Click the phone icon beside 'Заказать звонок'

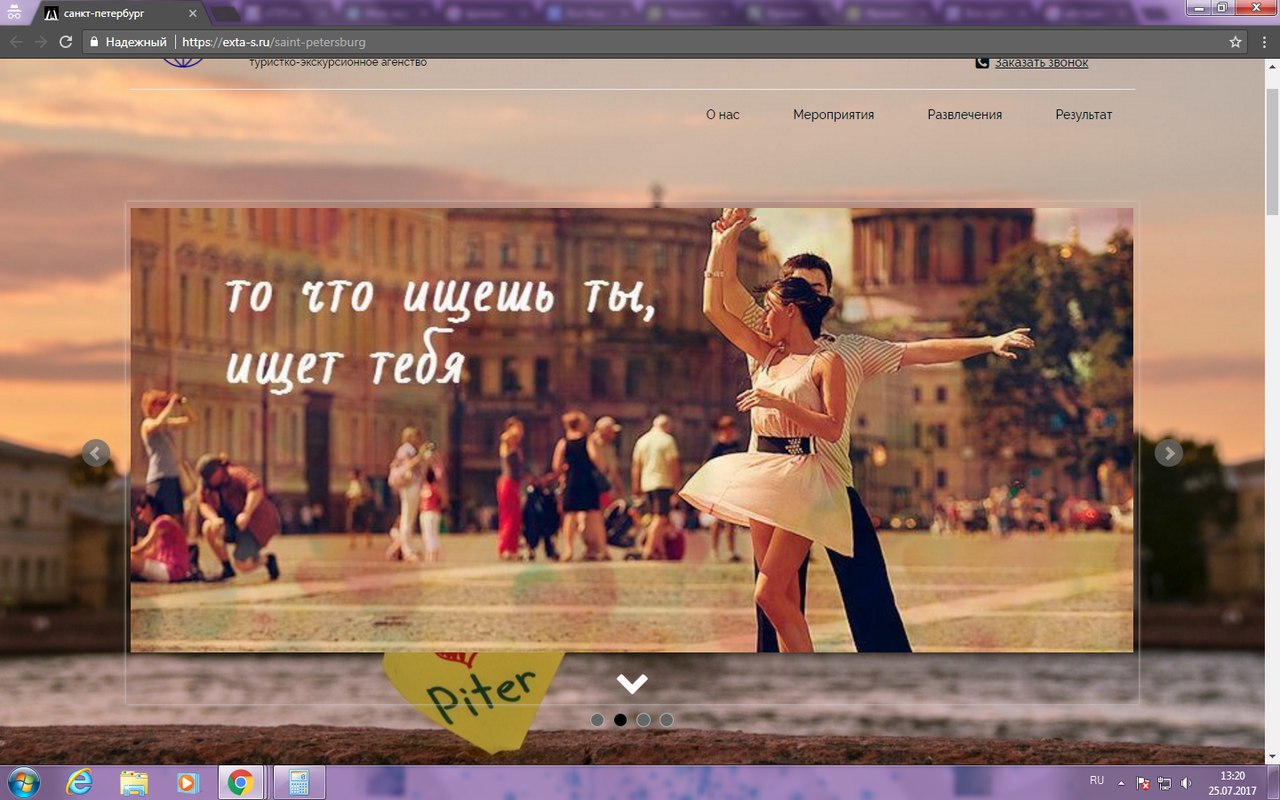[982, 62]
